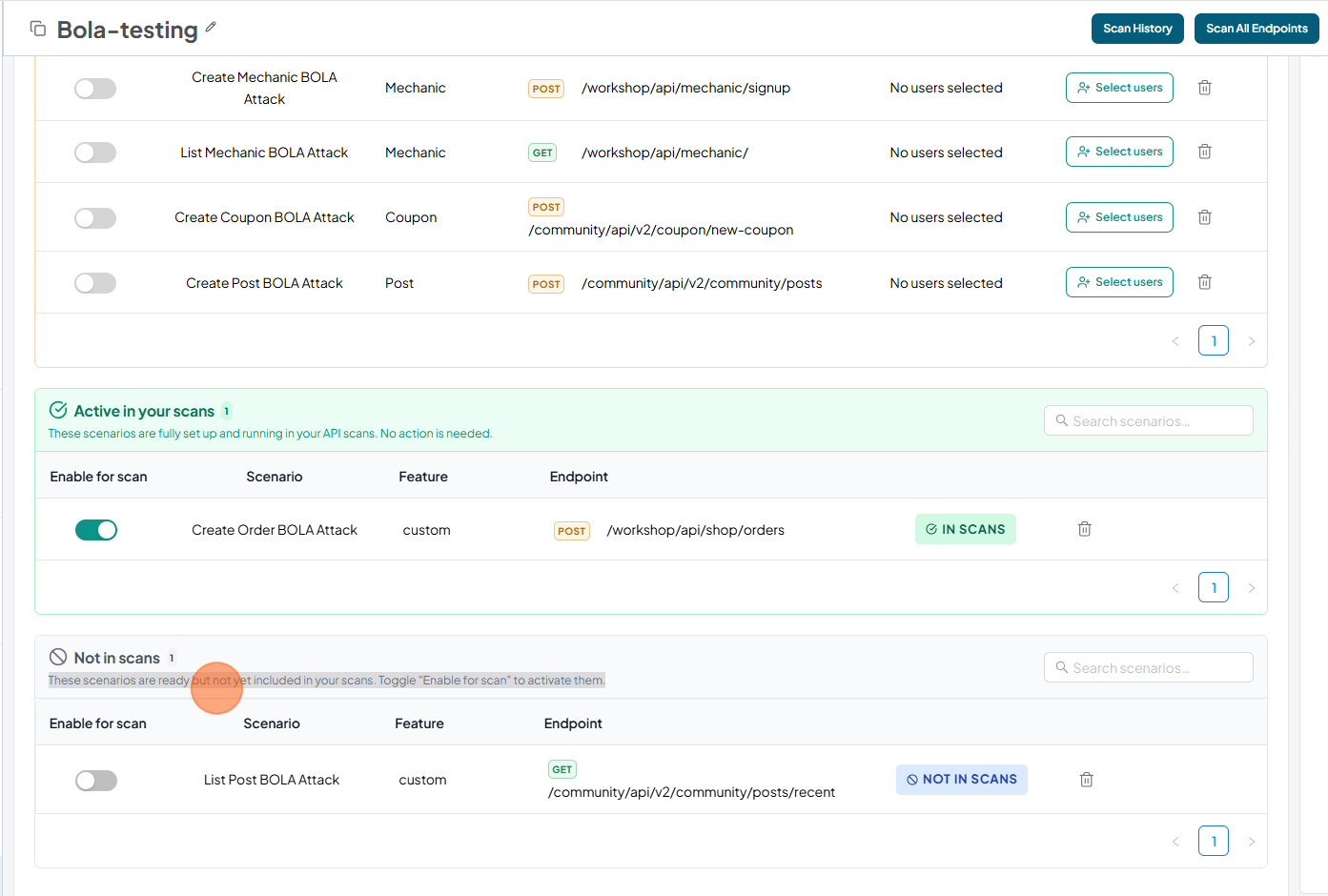Select users for Create Mechanic BOLA Attack
This screenshot has width=1328, height=896.
click(x=1119, y=88)
